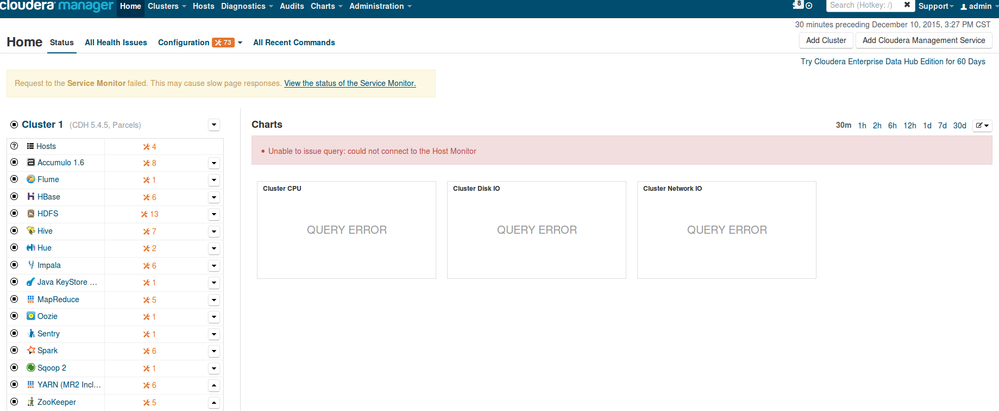This screenshot has height=411, width=999.
Task: Click the Flume service icon
Action: pos(31,180)
